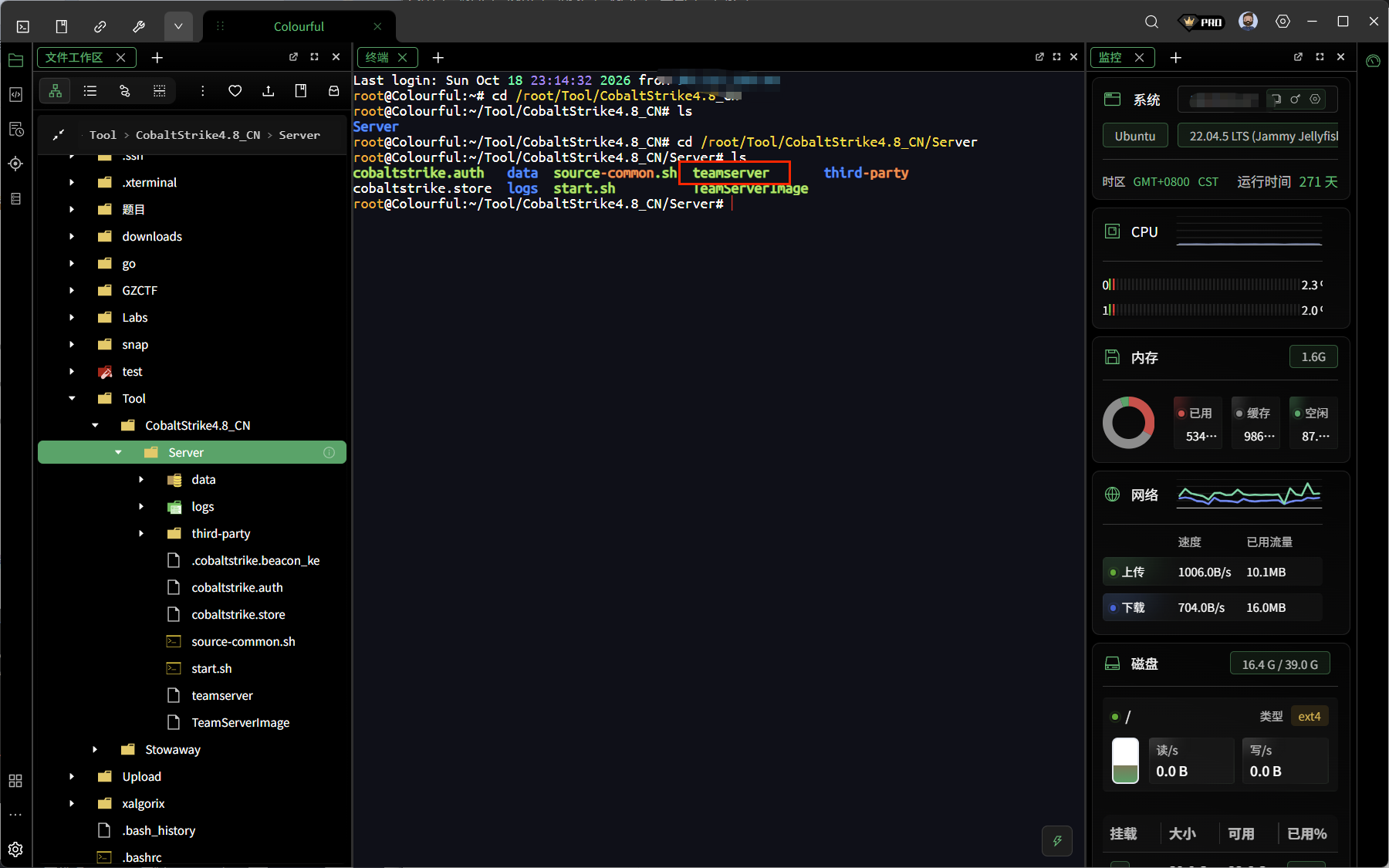Click the lightning quick-command button in terminal
1389x868 pixels.
coord(1057,841)
